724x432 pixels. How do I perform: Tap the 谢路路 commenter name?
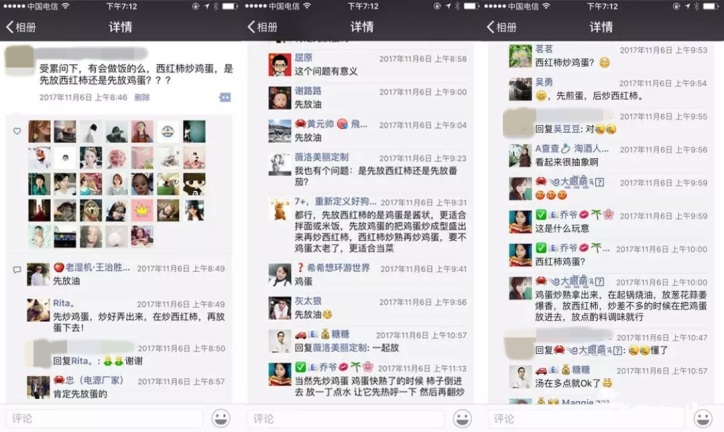308,91
